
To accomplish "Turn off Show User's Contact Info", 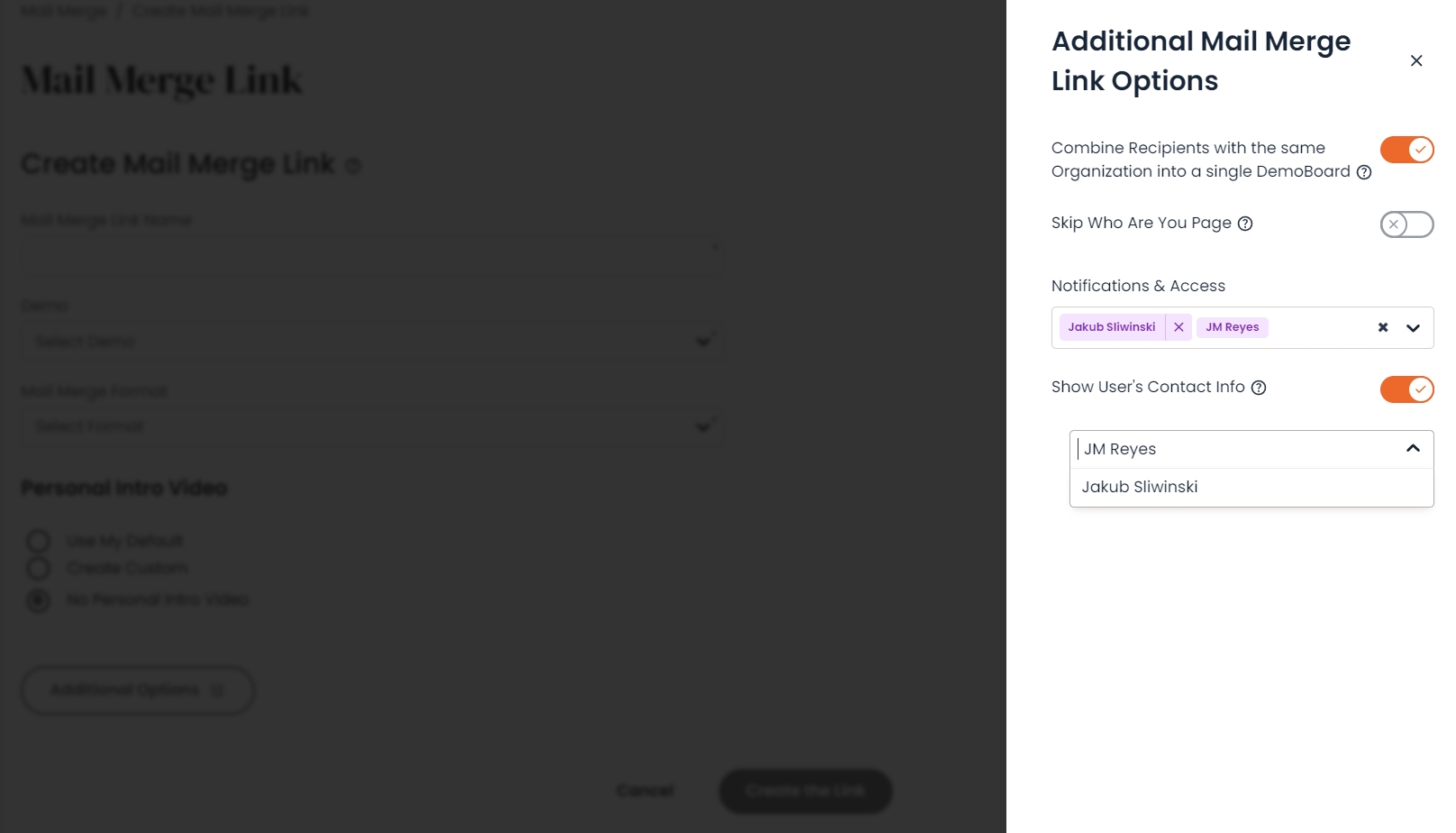I will (1406, 389).
